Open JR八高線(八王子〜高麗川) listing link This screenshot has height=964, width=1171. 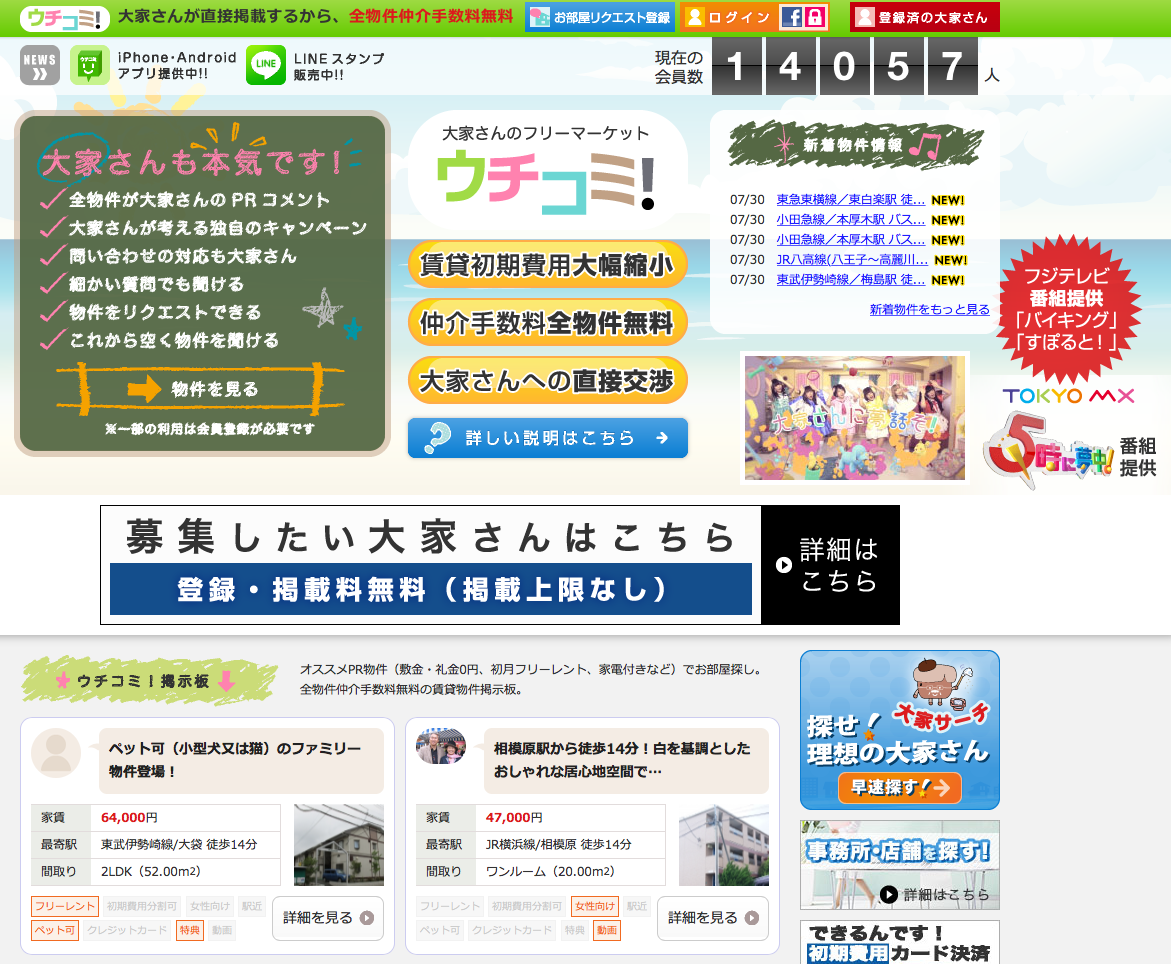pos(852,260)
